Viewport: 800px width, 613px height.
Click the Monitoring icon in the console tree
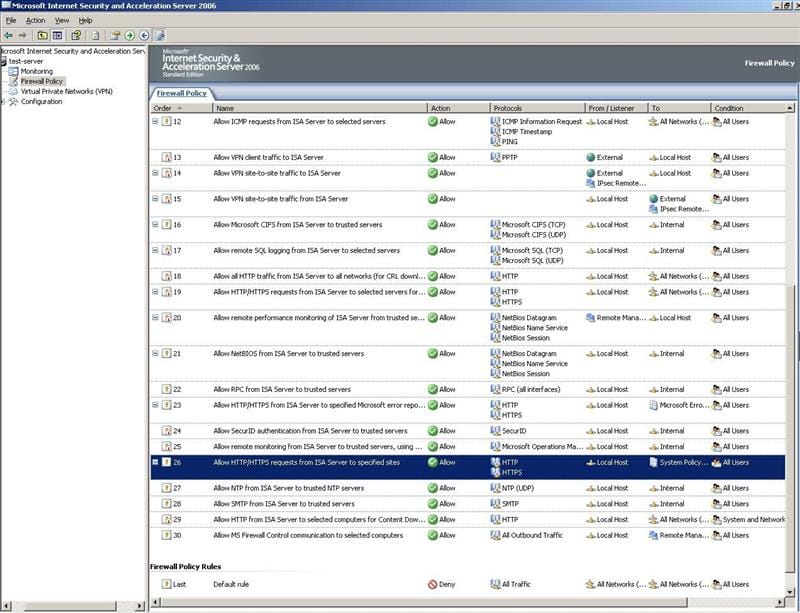pyautogui.click(x=13, y=71)
